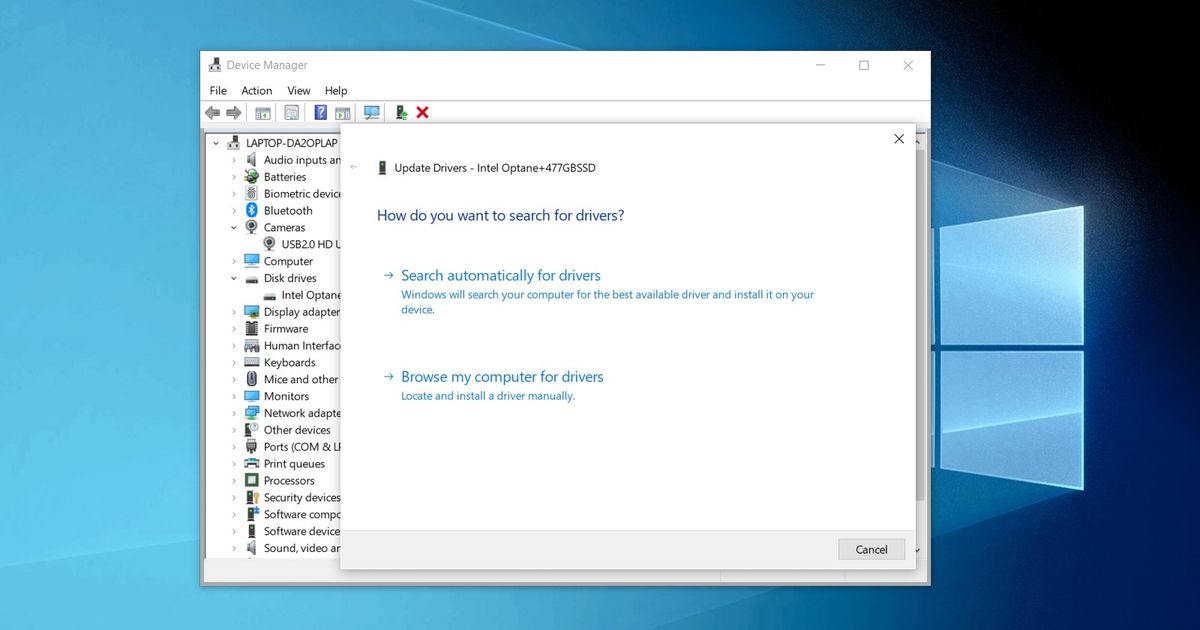Expand the Bluetooth tree node
The height and width of the screenshot is (630, 1200).
tap(234, 211)
